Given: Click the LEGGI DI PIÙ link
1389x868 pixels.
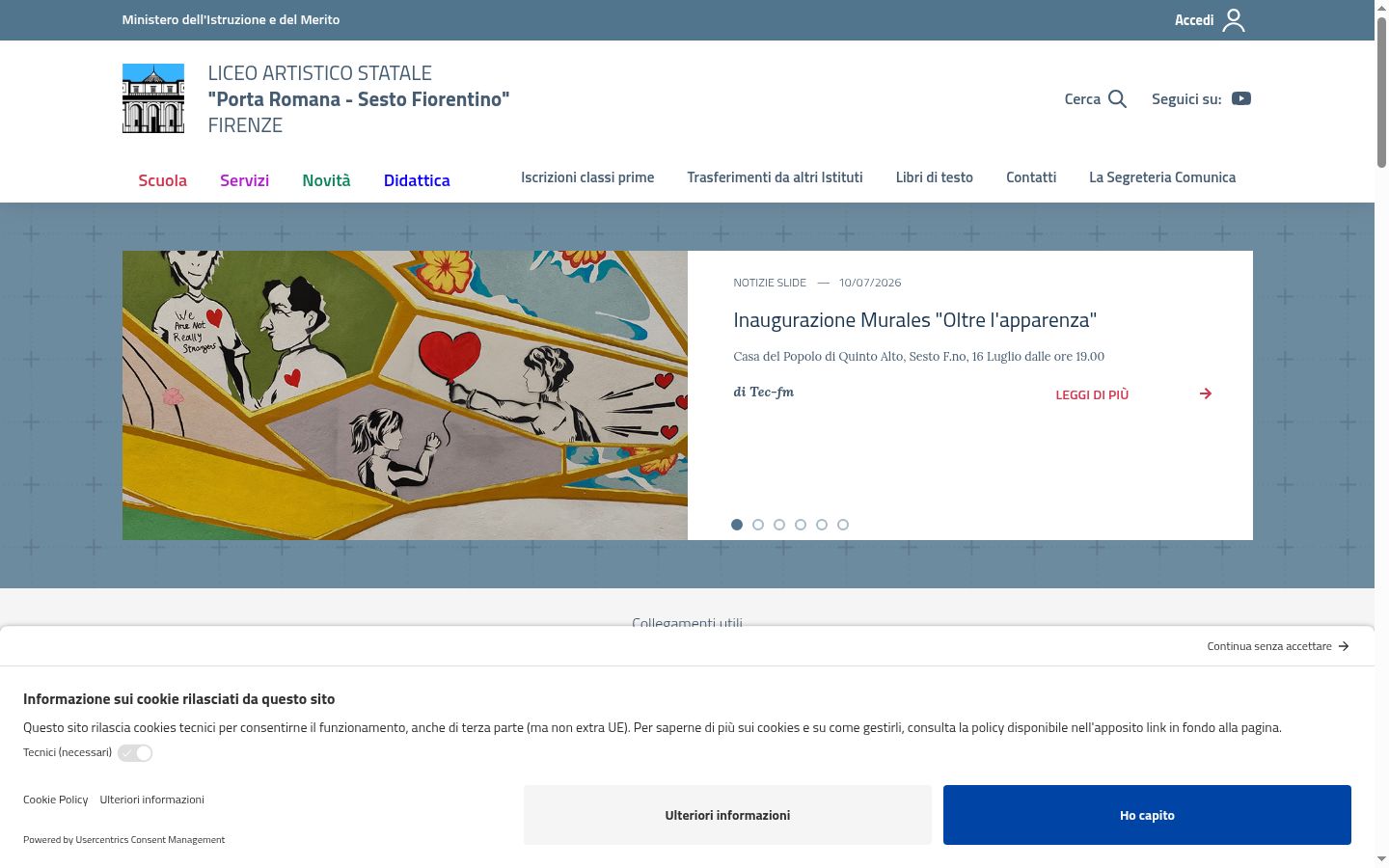Looking at the screenshot, I should pyautogui.click(x=1092, y=394).
